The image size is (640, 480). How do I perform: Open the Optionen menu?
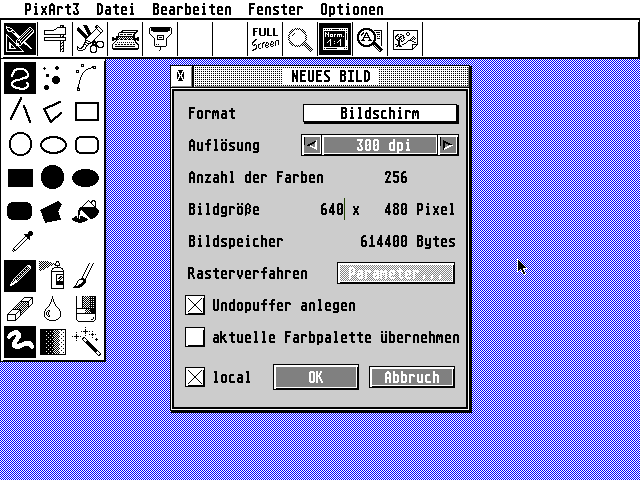[x=351, y=9]
